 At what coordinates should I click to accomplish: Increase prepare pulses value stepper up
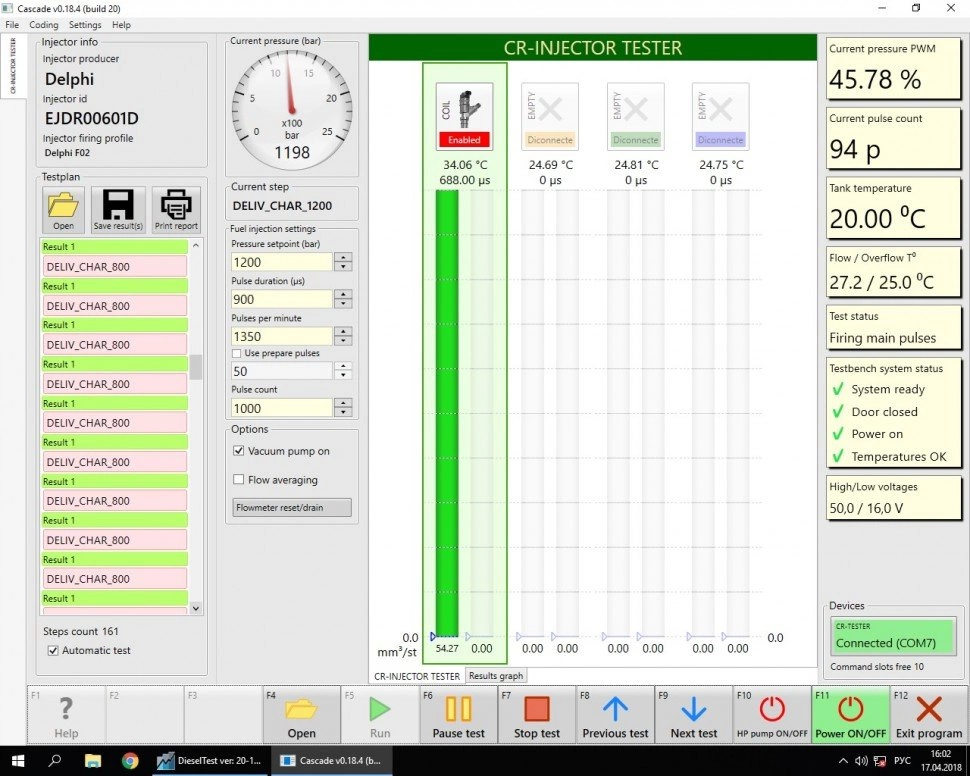pos(343,366)
